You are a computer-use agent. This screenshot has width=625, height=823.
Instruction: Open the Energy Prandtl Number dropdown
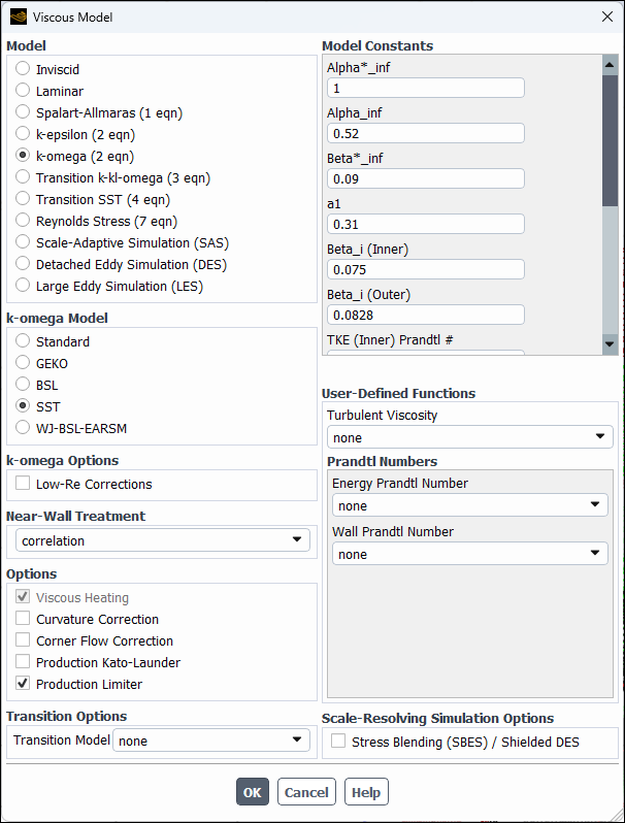(x=470, y=505)
